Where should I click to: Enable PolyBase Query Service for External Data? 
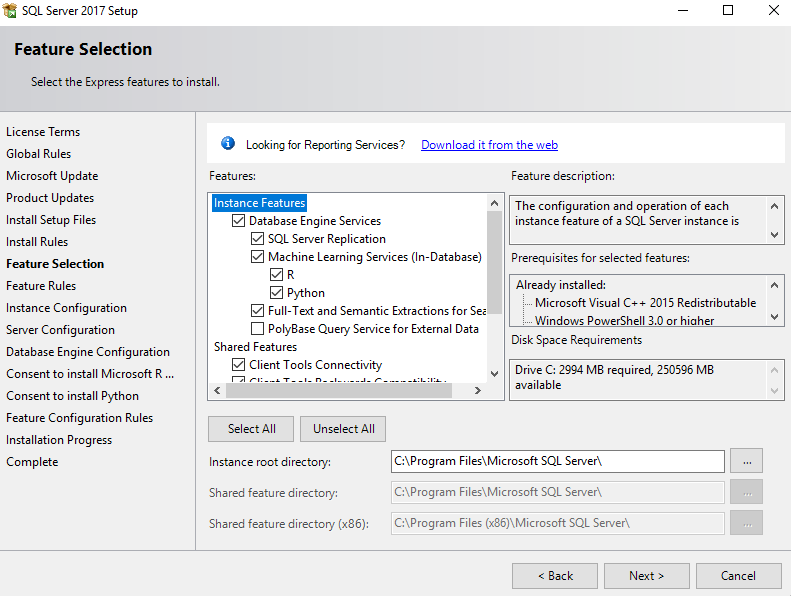pyautogui.click(x=257, y=329)
